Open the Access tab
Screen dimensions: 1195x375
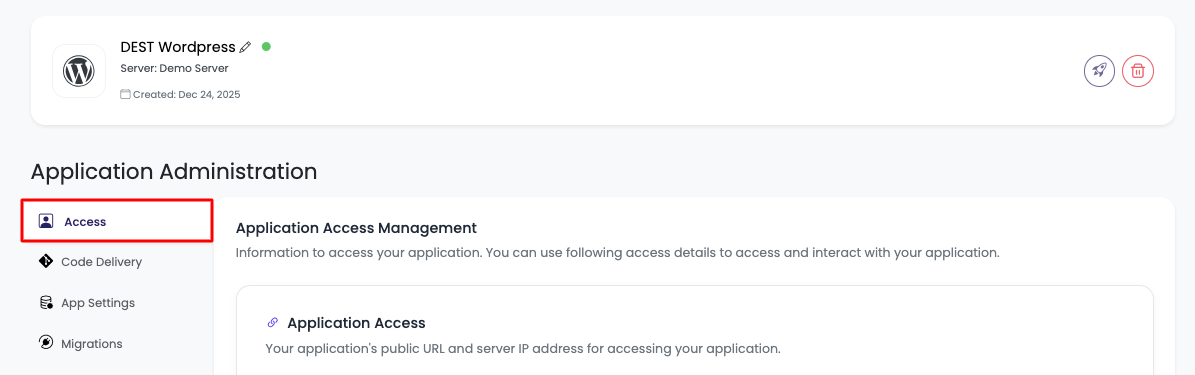point(117,221)
